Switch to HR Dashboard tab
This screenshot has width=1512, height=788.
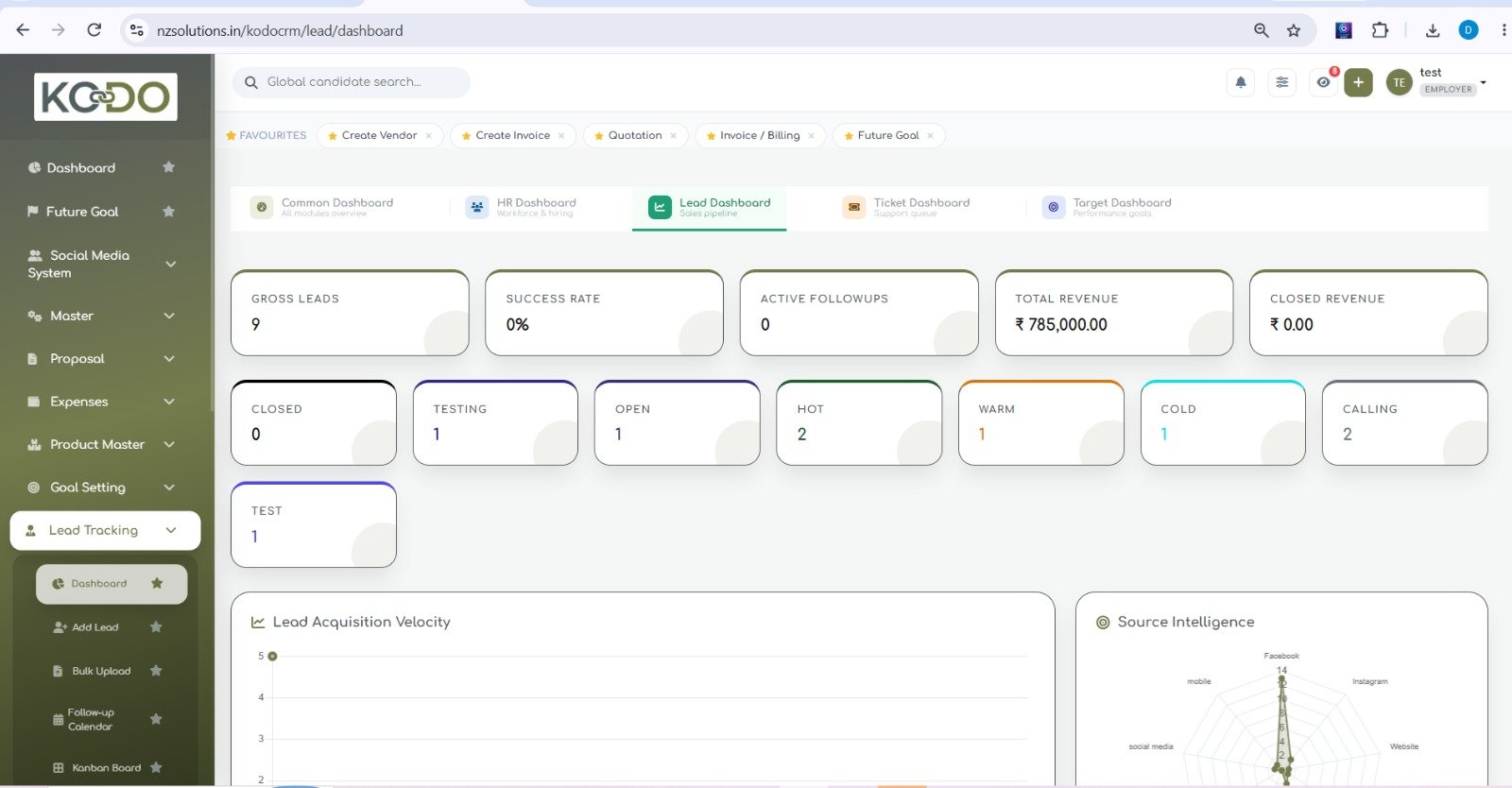click(x=521, y=207)
